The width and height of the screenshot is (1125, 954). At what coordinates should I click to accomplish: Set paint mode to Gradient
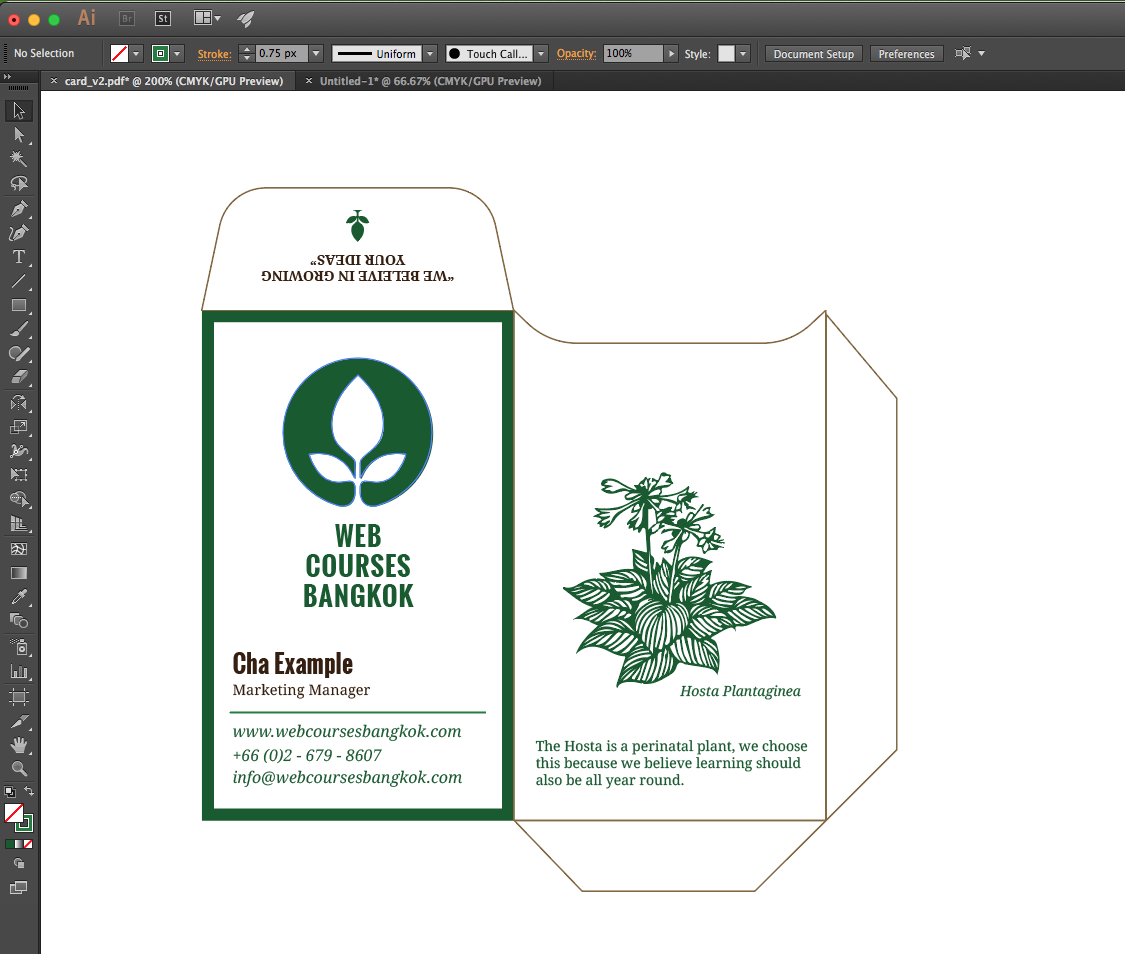click(x=19, y=844)
